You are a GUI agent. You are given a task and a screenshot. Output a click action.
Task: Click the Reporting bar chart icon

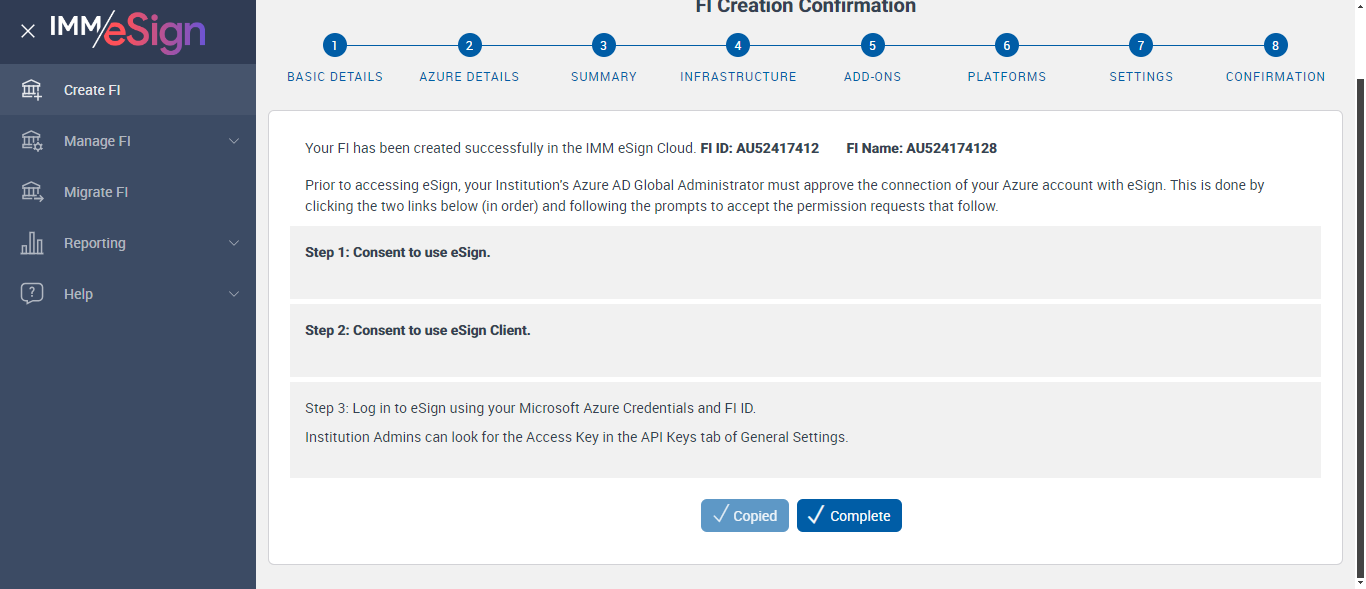click(x=32, y=243)
